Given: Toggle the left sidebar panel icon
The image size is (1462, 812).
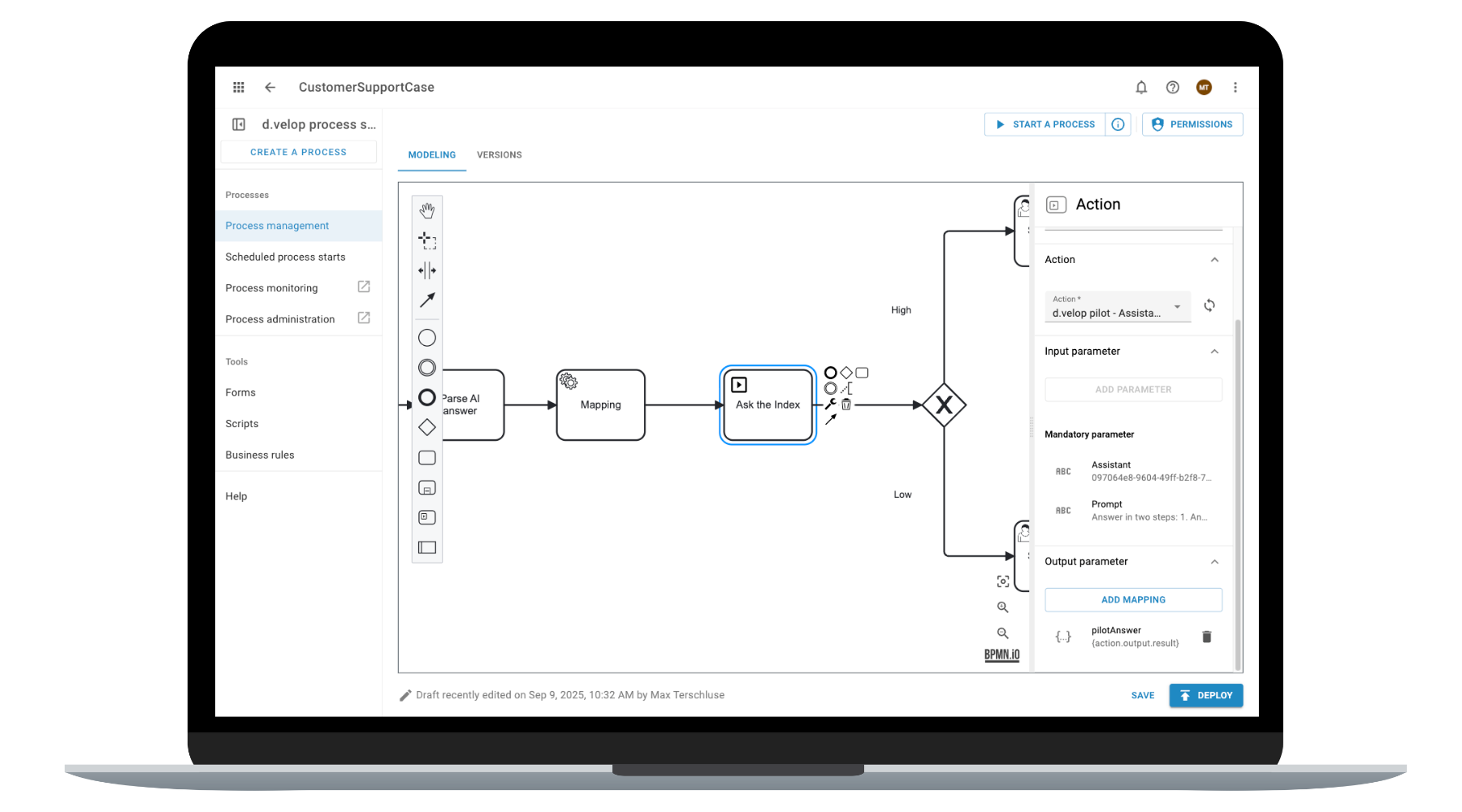Looking at the screenshot, I should coord(239,124).
